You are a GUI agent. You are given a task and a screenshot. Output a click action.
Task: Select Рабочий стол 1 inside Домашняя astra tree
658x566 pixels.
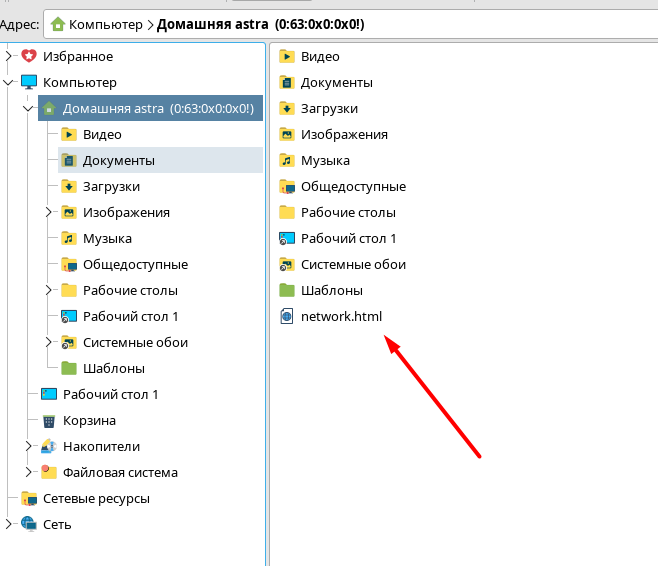point(131,316)
